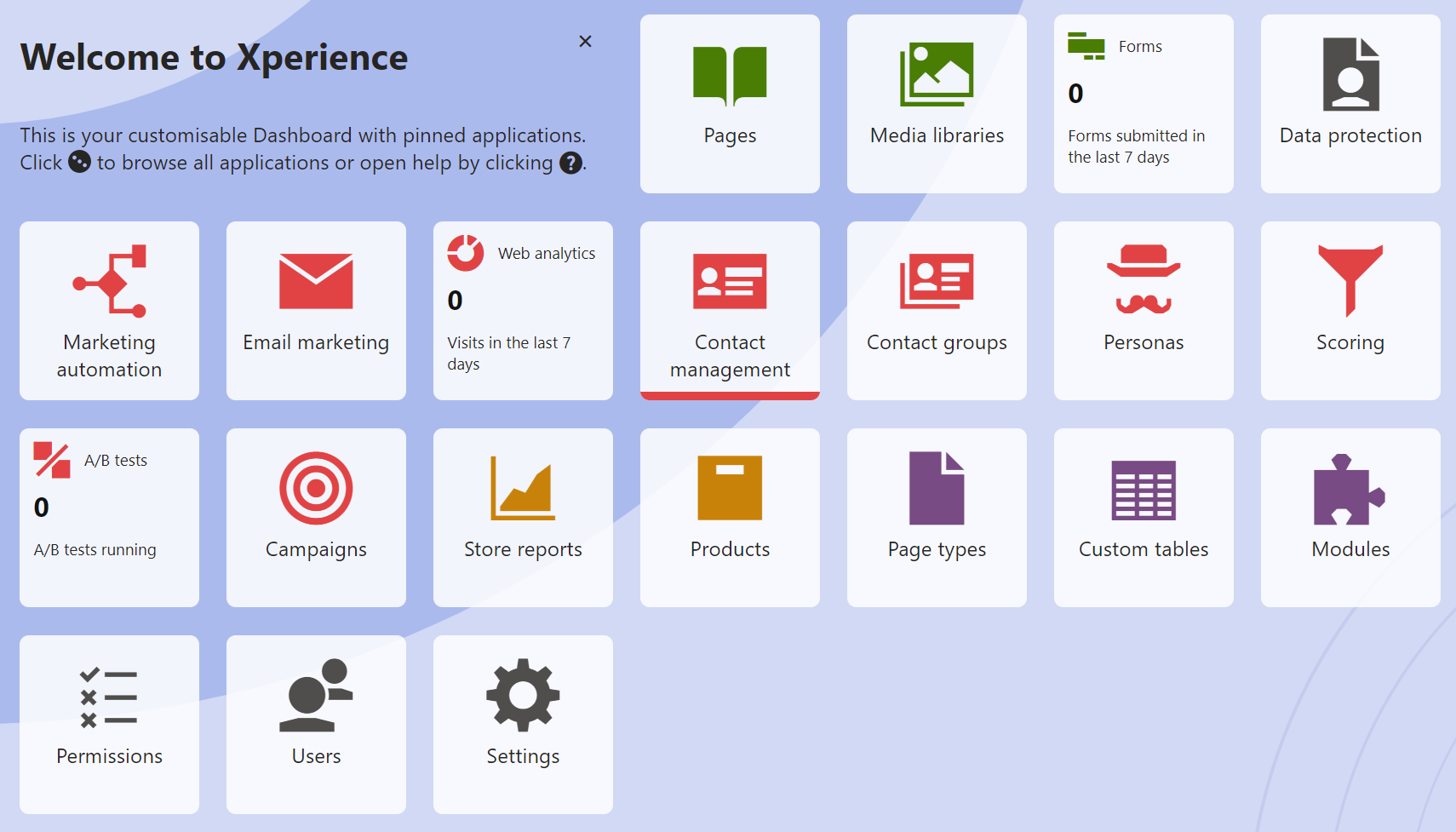
Task: Click the 'Web analytics' widget title
Action: [x=547, y=254]
